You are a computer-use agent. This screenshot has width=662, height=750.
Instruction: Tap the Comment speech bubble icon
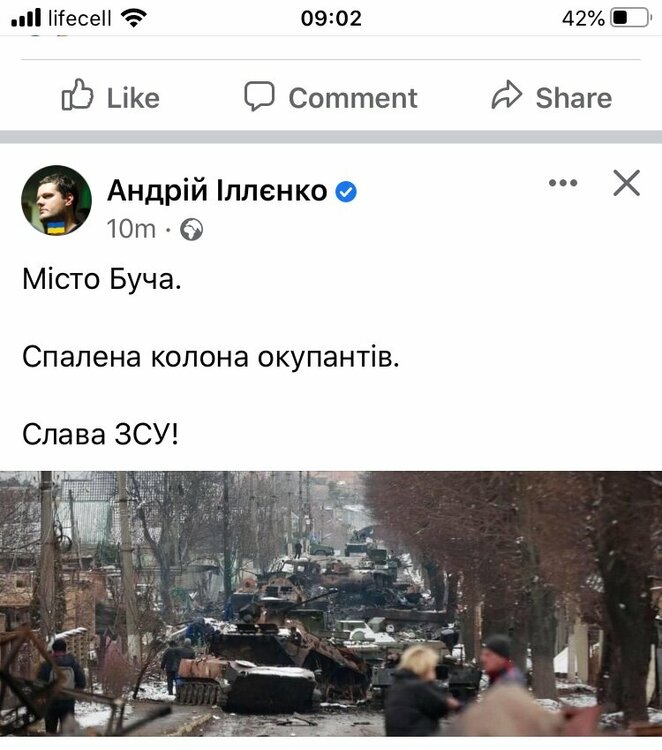259,96
